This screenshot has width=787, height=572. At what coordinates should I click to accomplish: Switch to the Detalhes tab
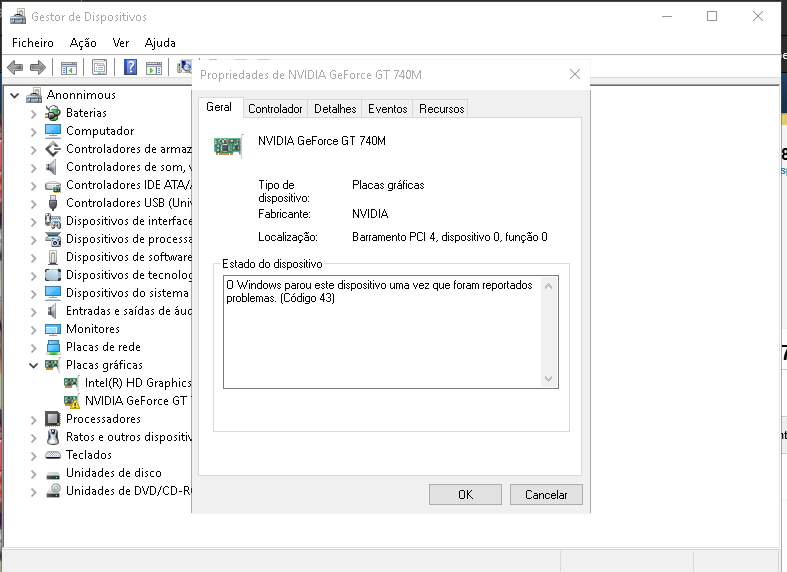click(x=335, y=109)
